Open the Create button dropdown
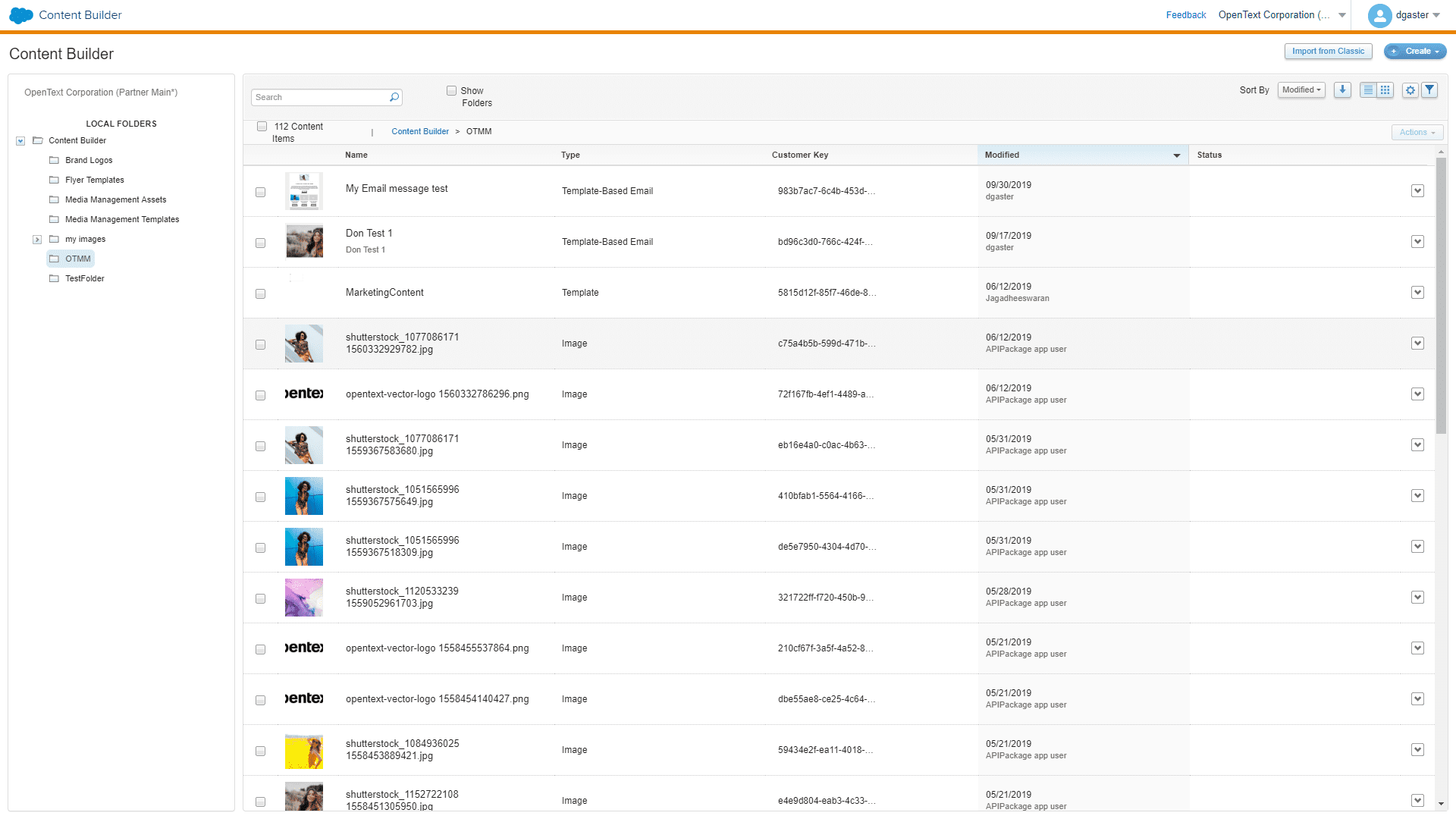Image resolution: width=1456 pixels, height=819 pixels. tap(1415, 51)
